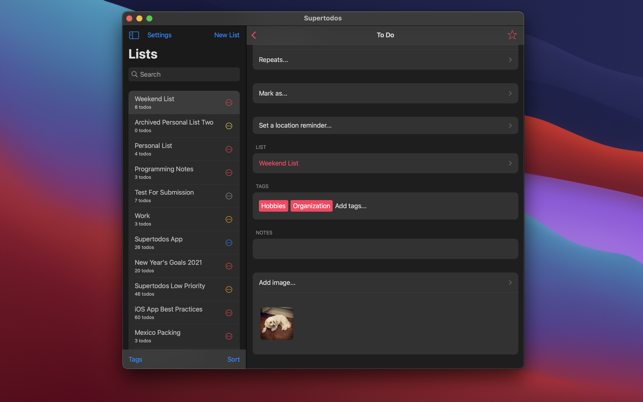The image size is (643, 402).
Task: Open the Weekend List selector chevron
Action: point(510,163)
